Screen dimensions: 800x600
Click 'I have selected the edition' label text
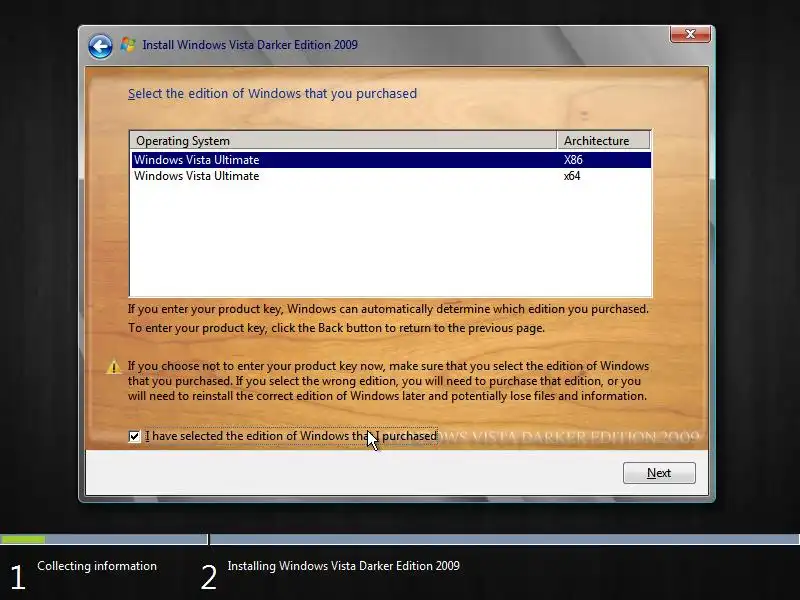pos(291,436)
